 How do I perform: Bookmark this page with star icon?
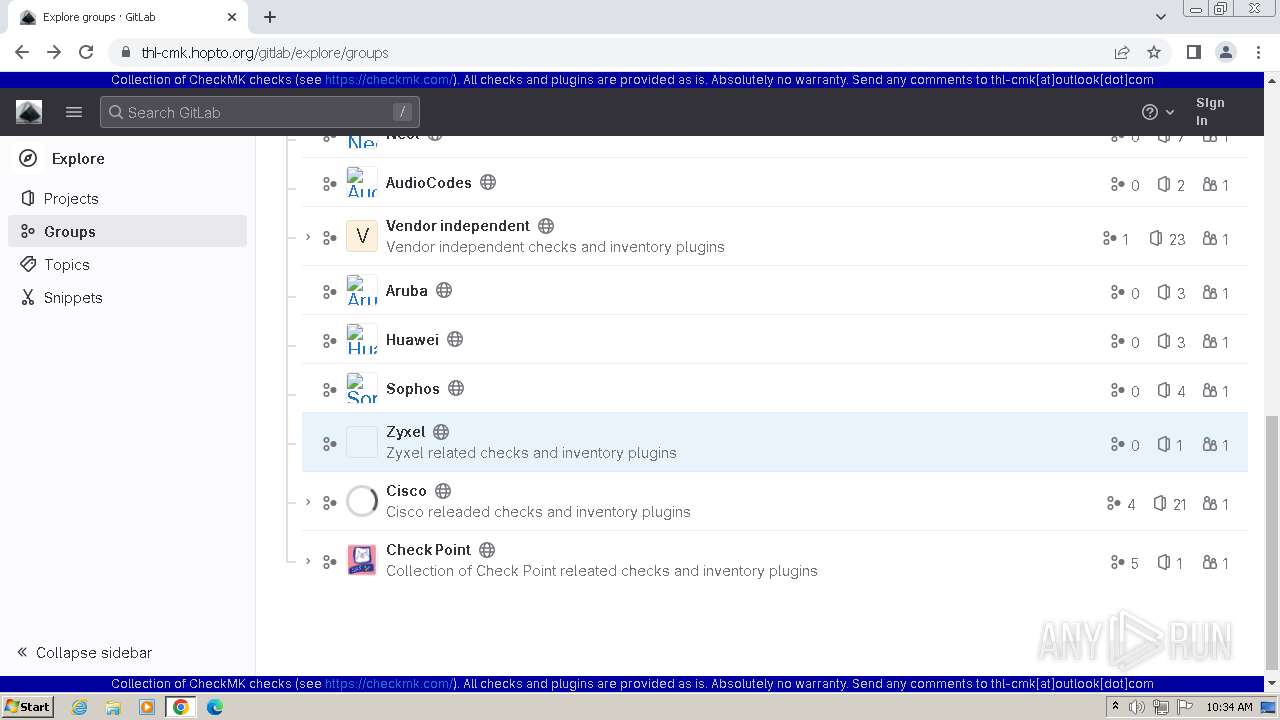1154,52
